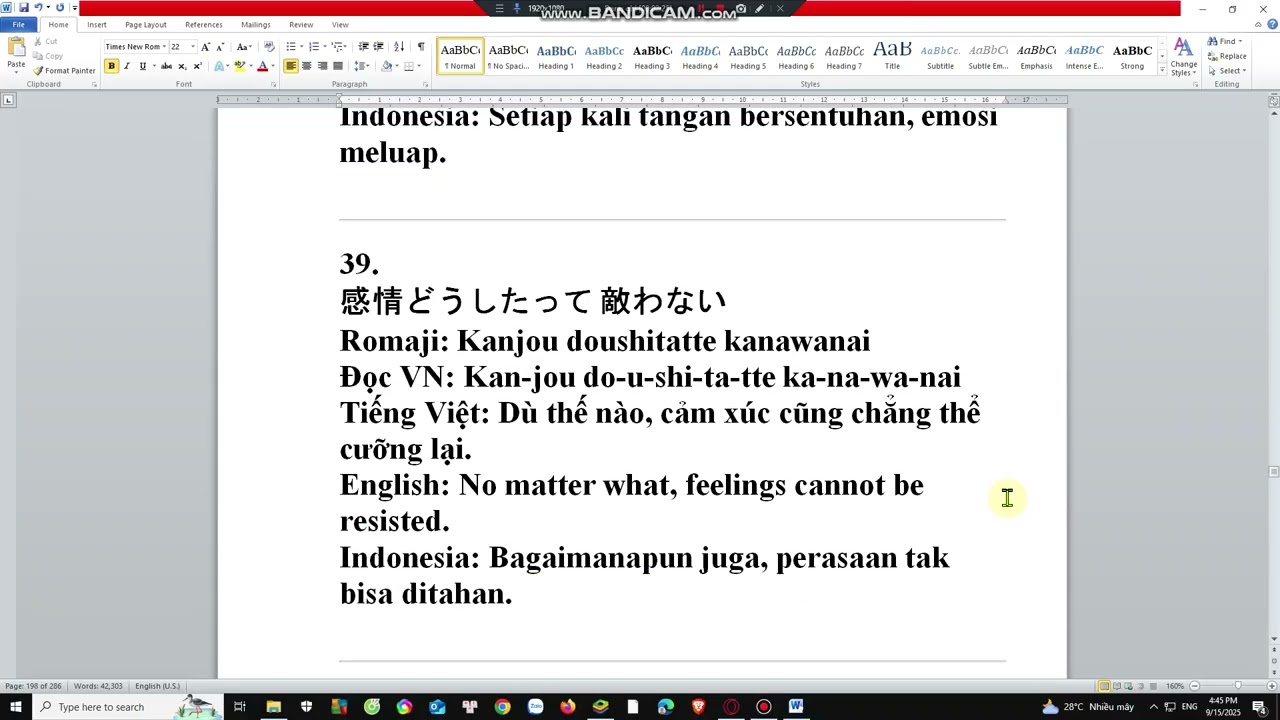
Task: Click the Clear Formatting icon
Action: 268,47
